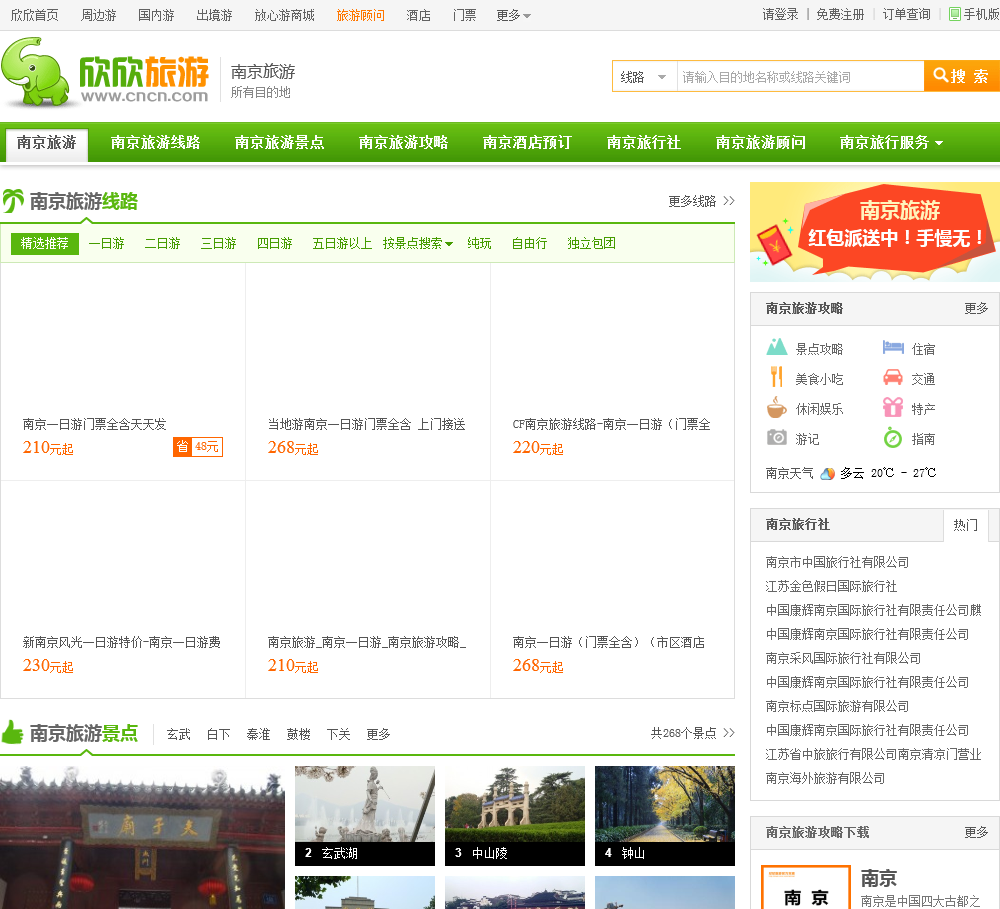Open the mountain 景点攻略 guide icon
The width and height of the screenshot is (1000, 909).
[776, 347]
